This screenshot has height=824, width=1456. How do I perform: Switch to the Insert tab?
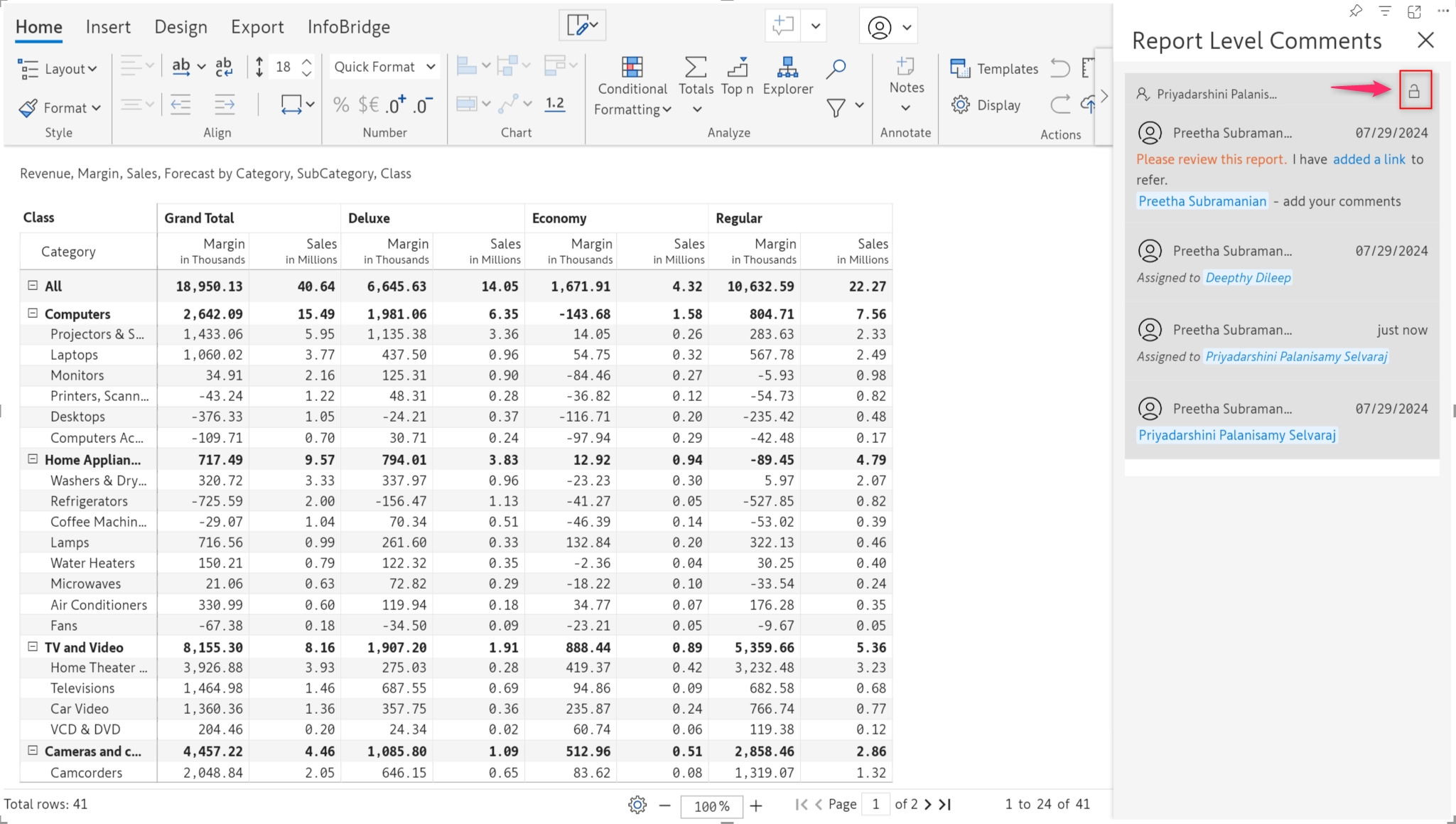click(108, 27)
